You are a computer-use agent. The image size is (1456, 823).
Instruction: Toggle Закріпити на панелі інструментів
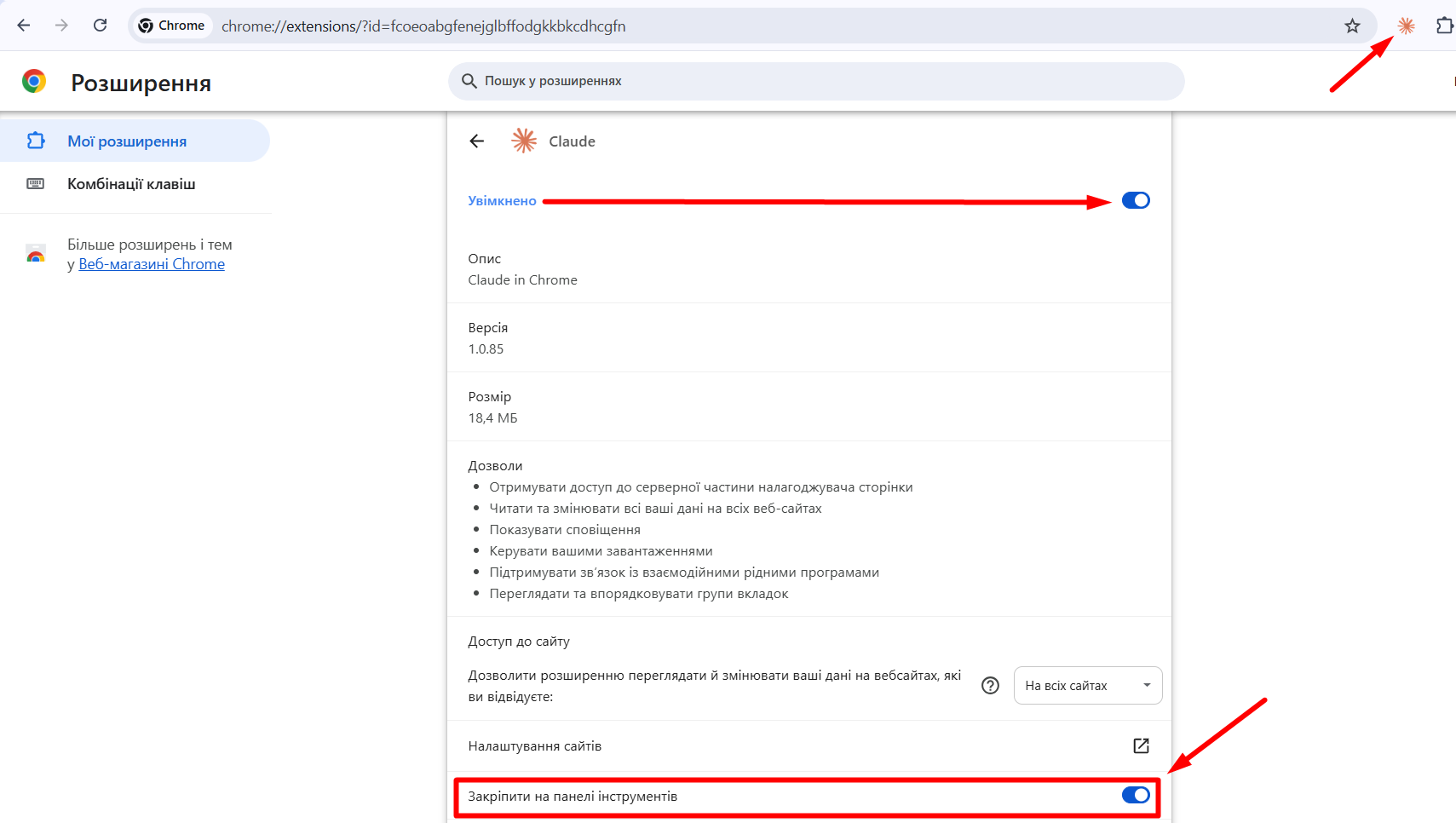coord(1136,795)
